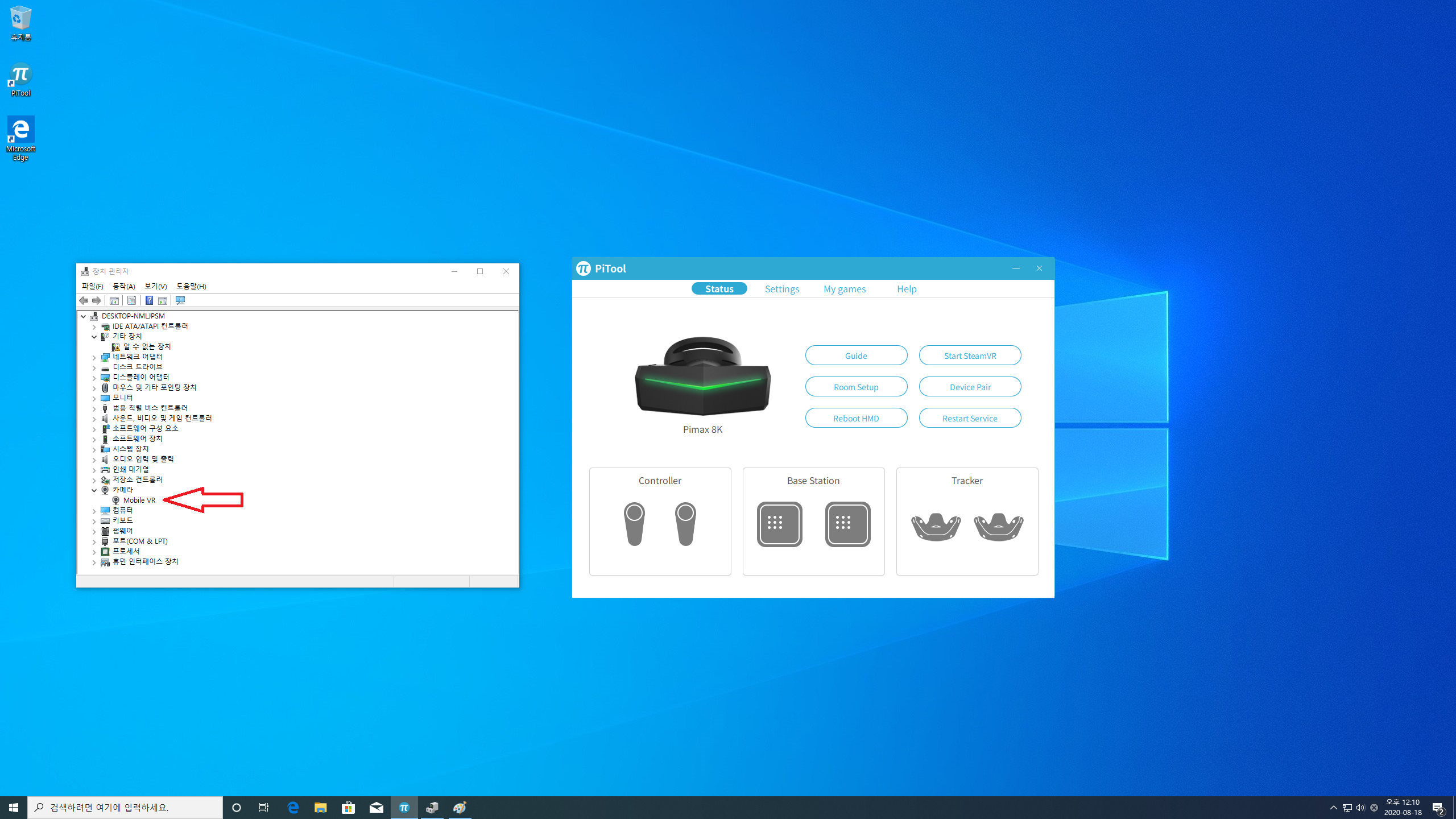Switch to the Settings tab in PiTool
Image resolution: width=1456 pixels, height=819 pixels.
coord(781,289)
